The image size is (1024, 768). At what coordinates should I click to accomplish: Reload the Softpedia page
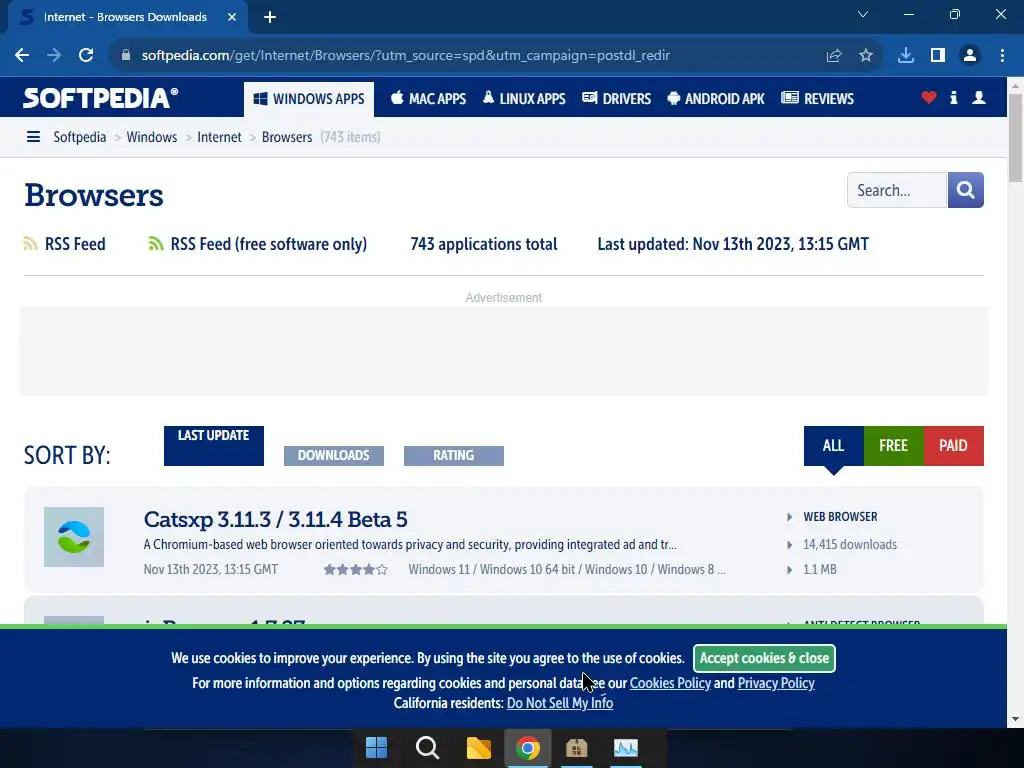click(86, 56)
